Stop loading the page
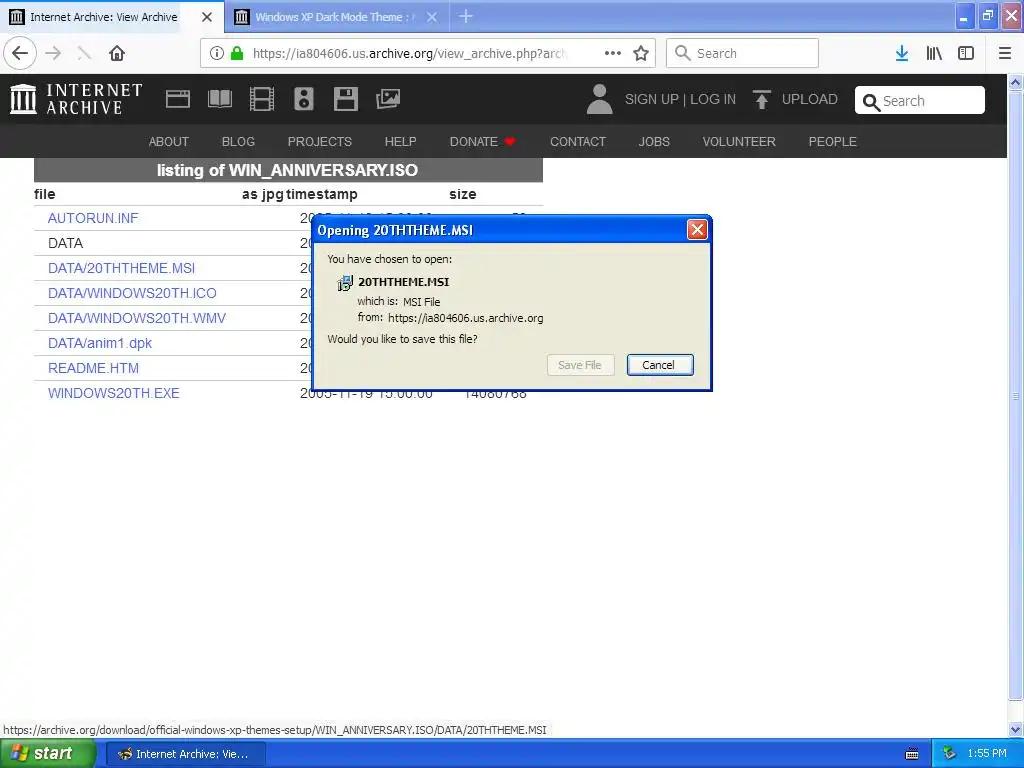The width and height of the screenshot is (1024, 768). [84, 53]
